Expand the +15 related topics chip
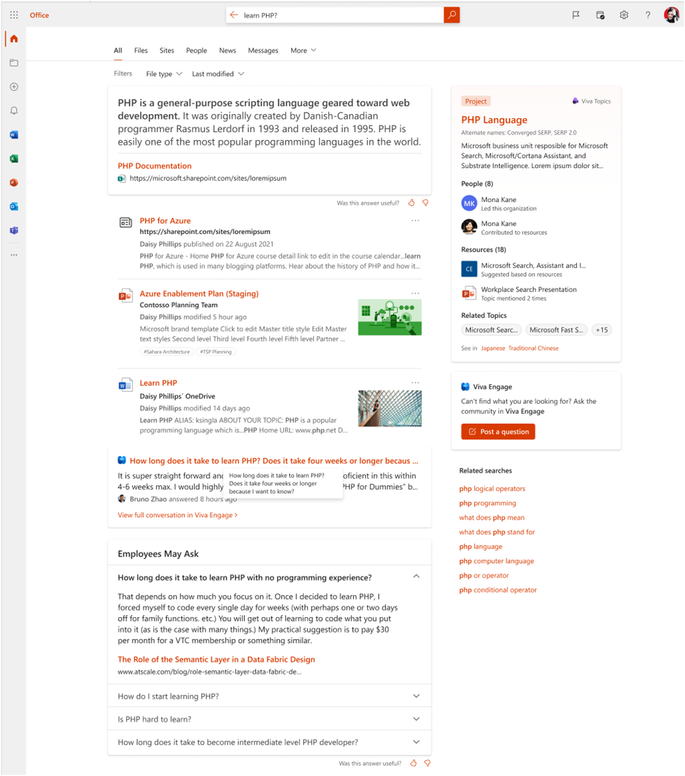The height and width of the screenshot is (776, 685). click(x=602, y=330)
